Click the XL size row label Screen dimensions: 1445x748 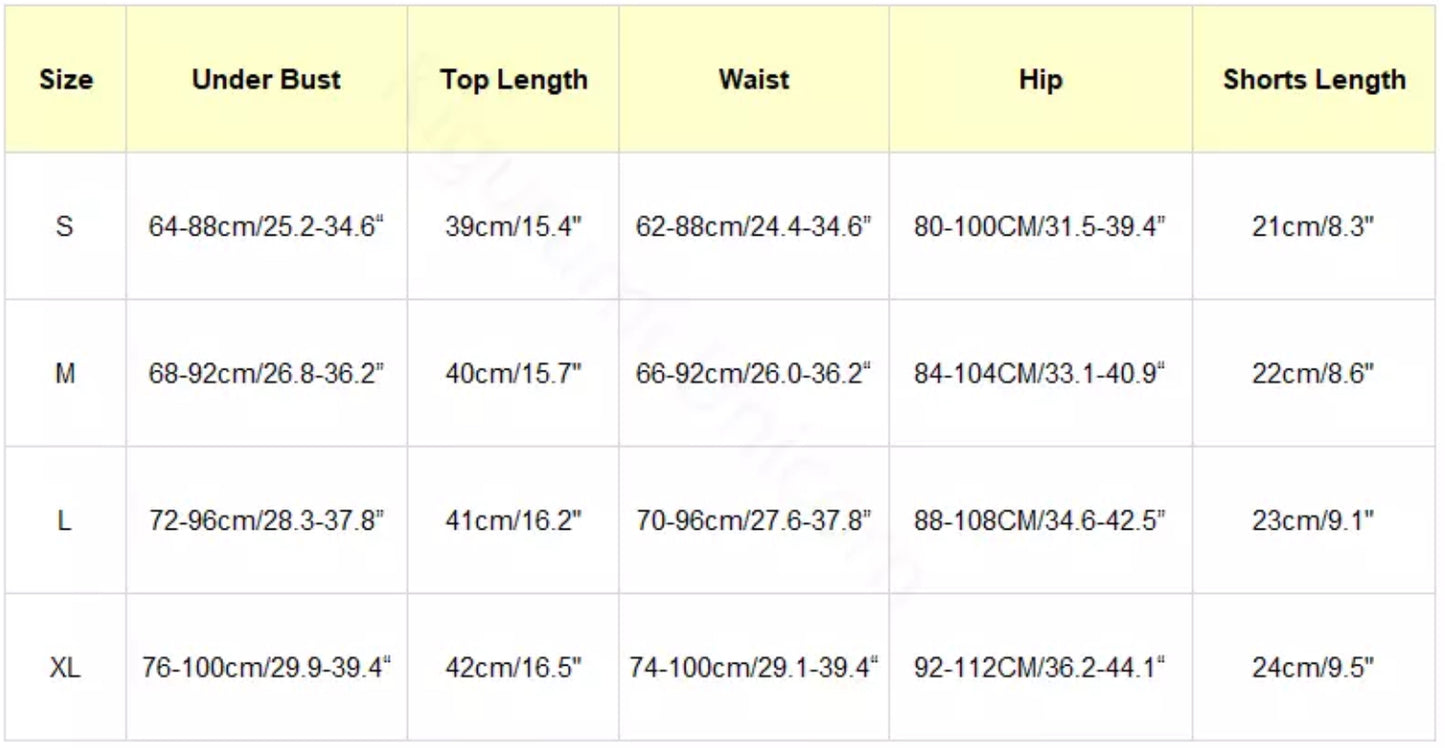pyautogui.click(x=65, y=668)
